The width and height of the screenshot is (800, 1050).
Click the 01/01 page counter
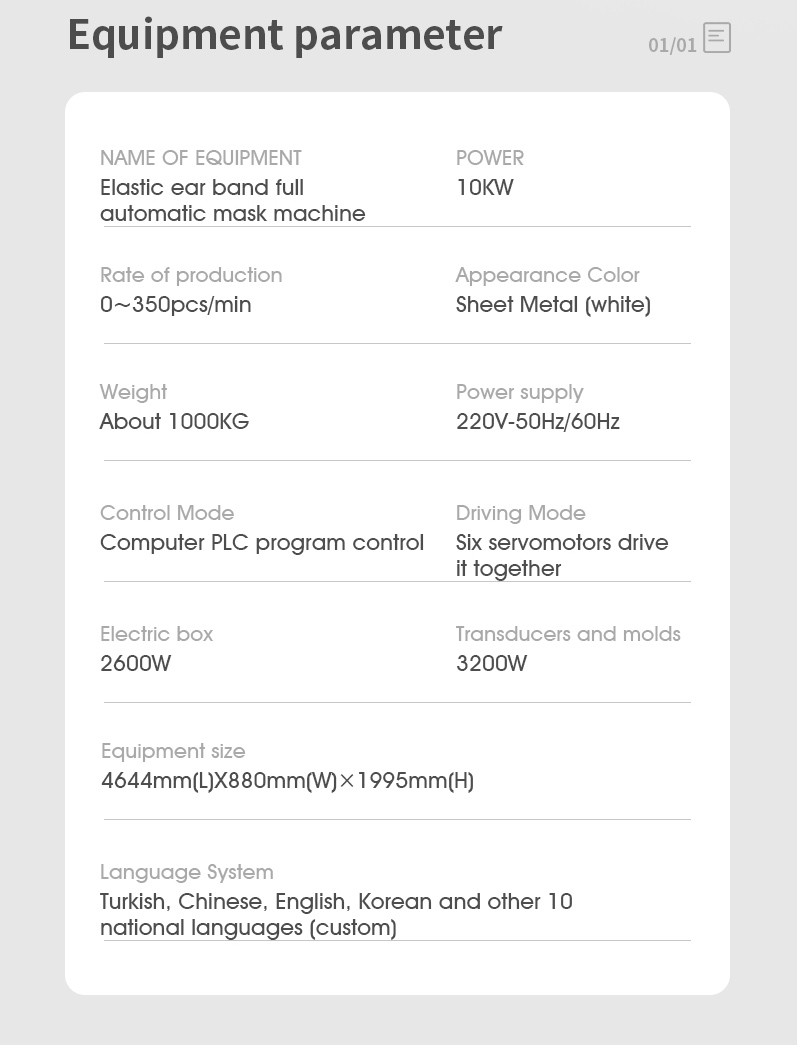click(672, 46)
